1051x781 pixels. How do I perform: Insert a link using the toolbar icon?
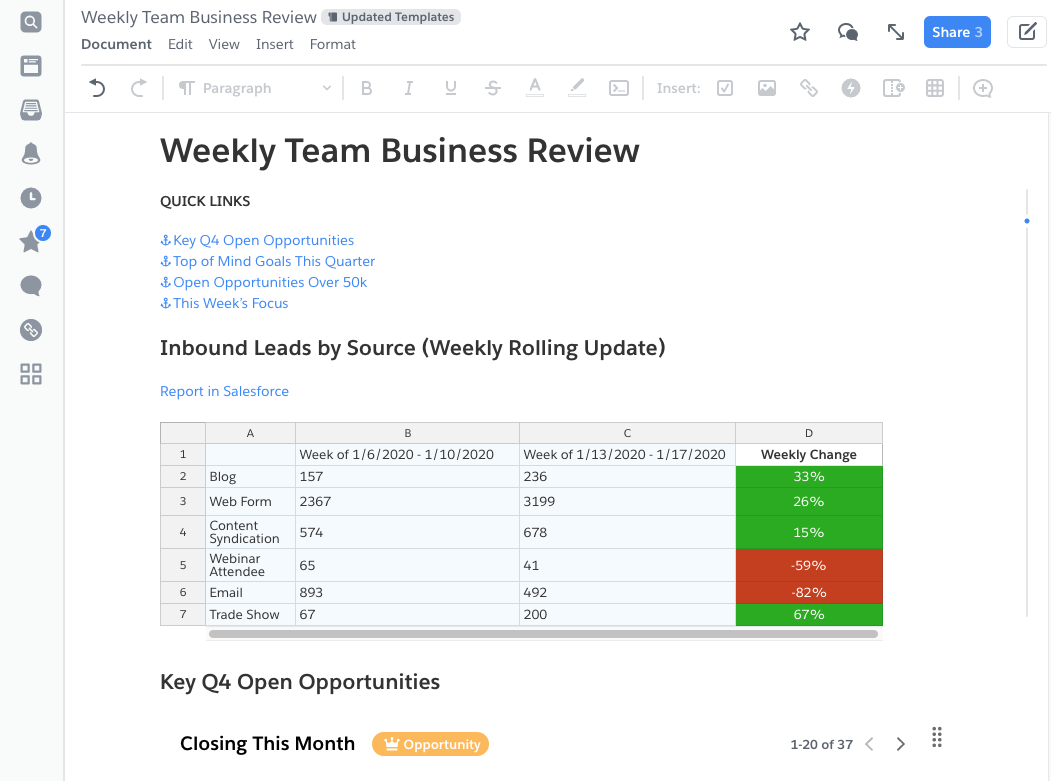coord(808,88)
